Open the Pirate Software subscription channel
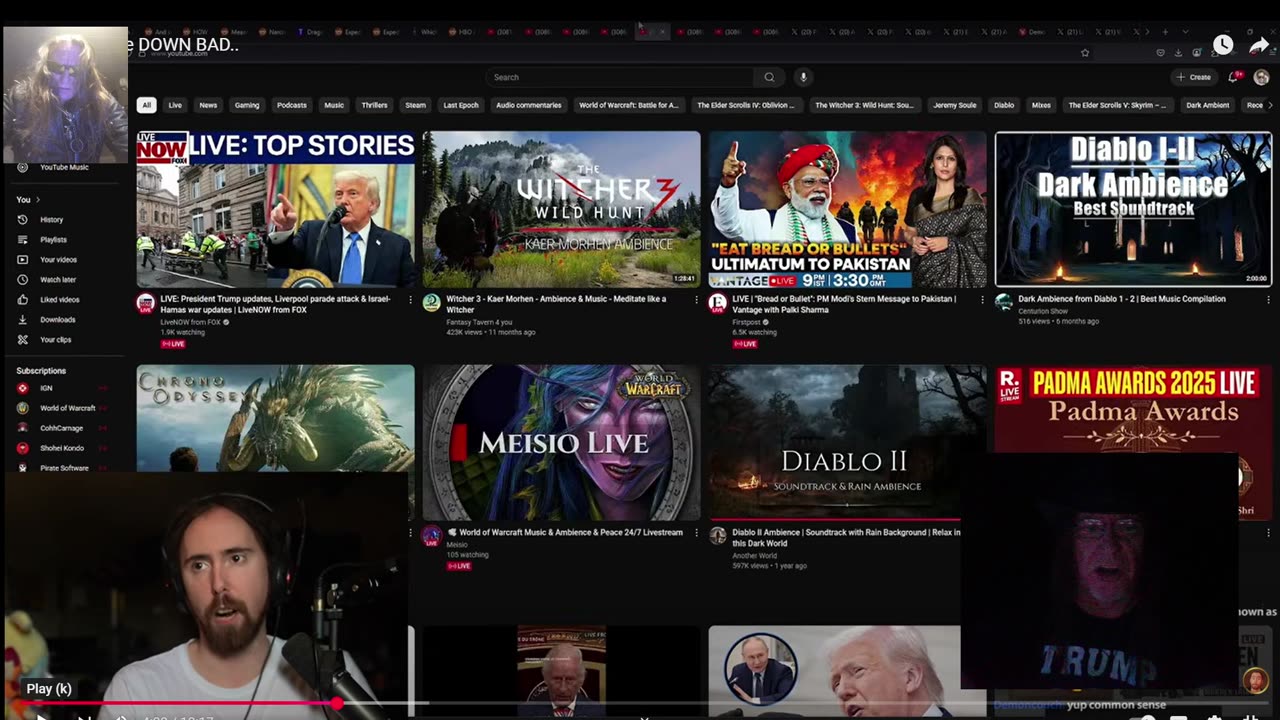1280x720 pixels. pos(64,468)
